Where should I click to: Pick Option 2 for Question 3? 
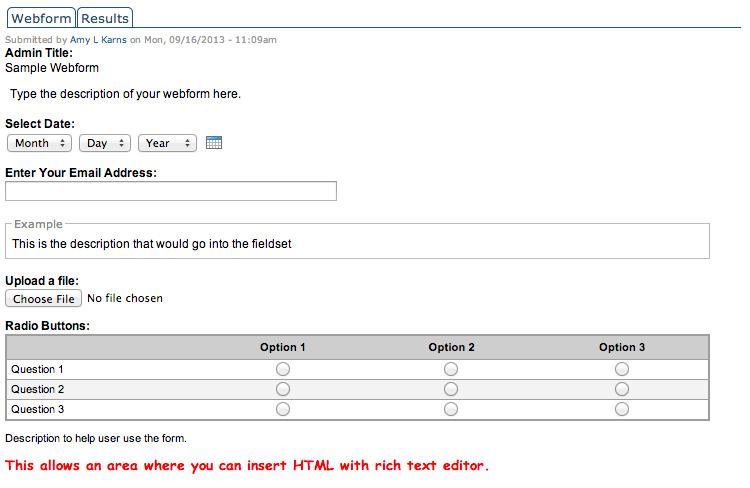point(451,409)
